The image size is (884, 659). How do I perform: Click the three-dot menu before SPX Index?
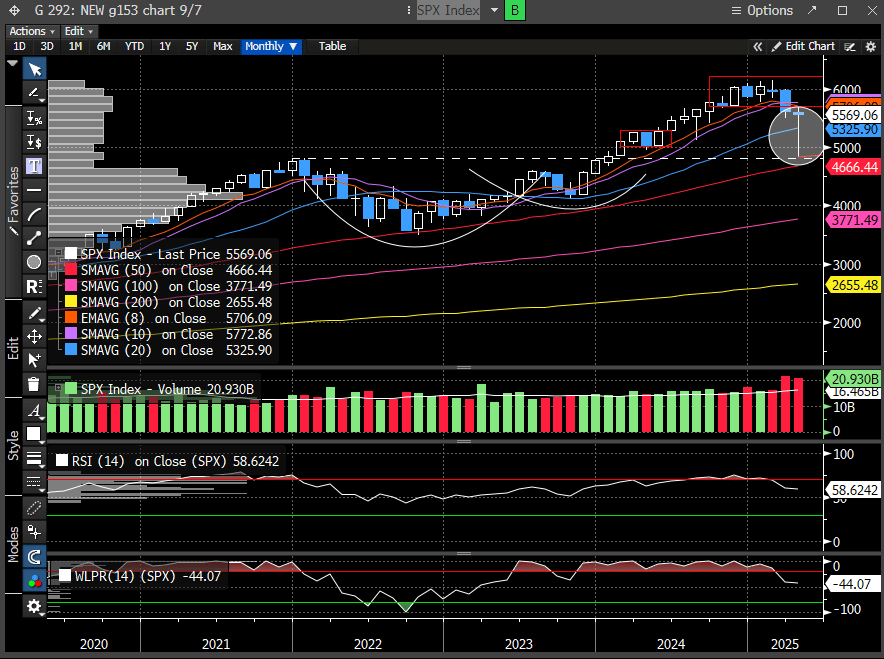tap(409, 10)
